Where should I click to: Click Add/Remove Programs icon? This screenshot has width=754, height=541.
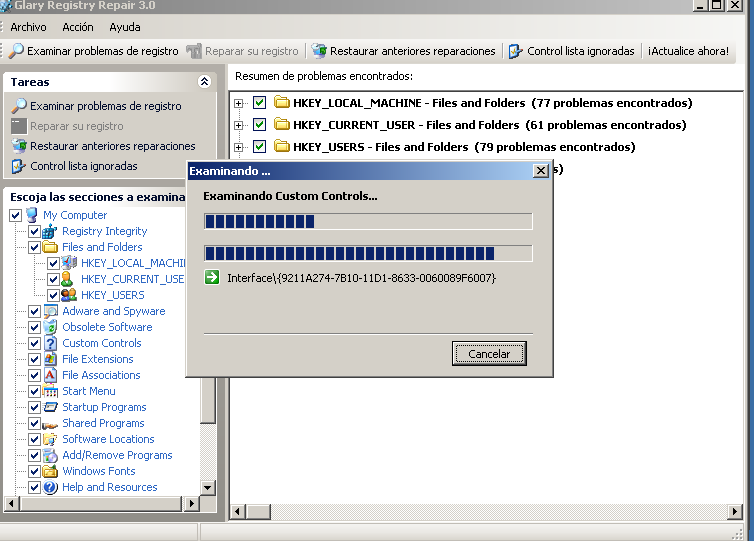click(x=50, y=455)
